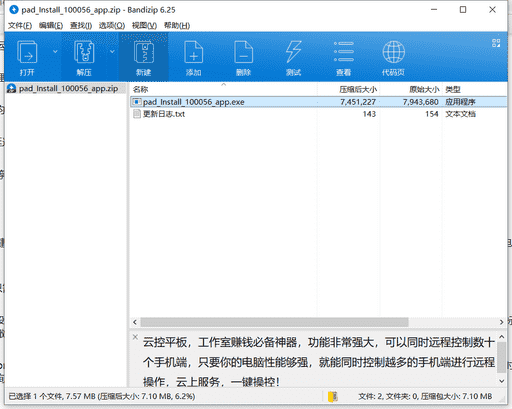Click the compressed size value 143
This screenshot has height=409, width=512.
[x=369, y=114]
